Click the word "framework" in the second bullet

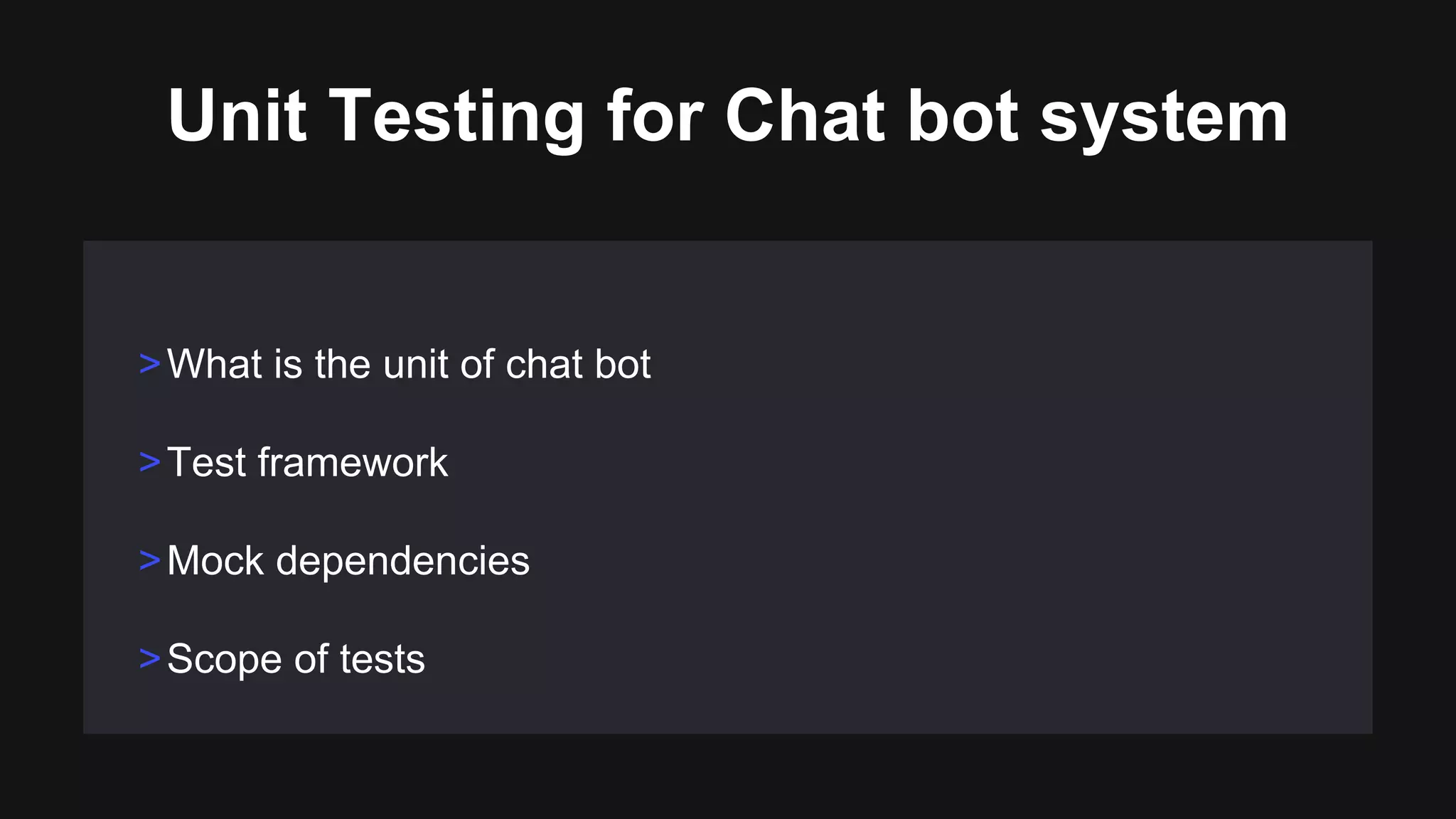tap(353, 462)
